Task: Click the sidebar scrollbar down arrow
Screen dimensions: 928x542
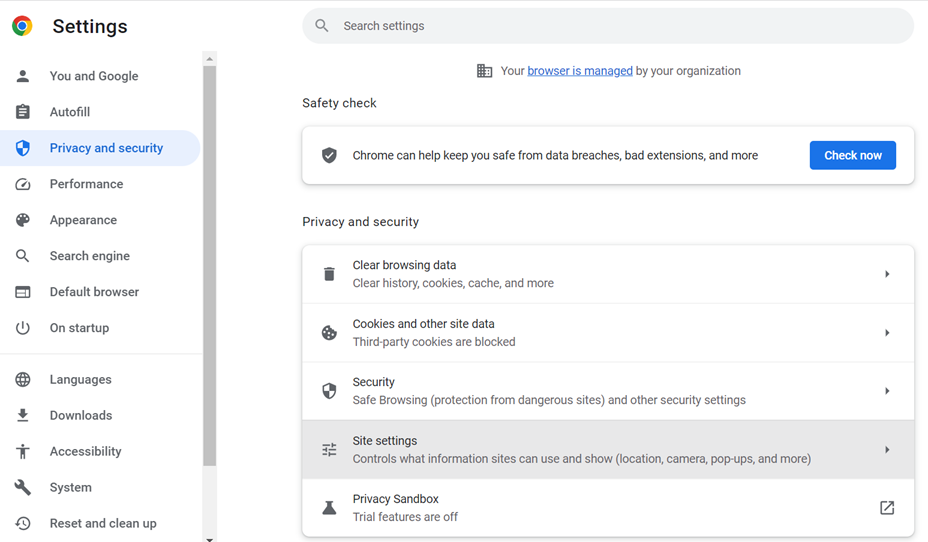Action: tap(209, 538)
